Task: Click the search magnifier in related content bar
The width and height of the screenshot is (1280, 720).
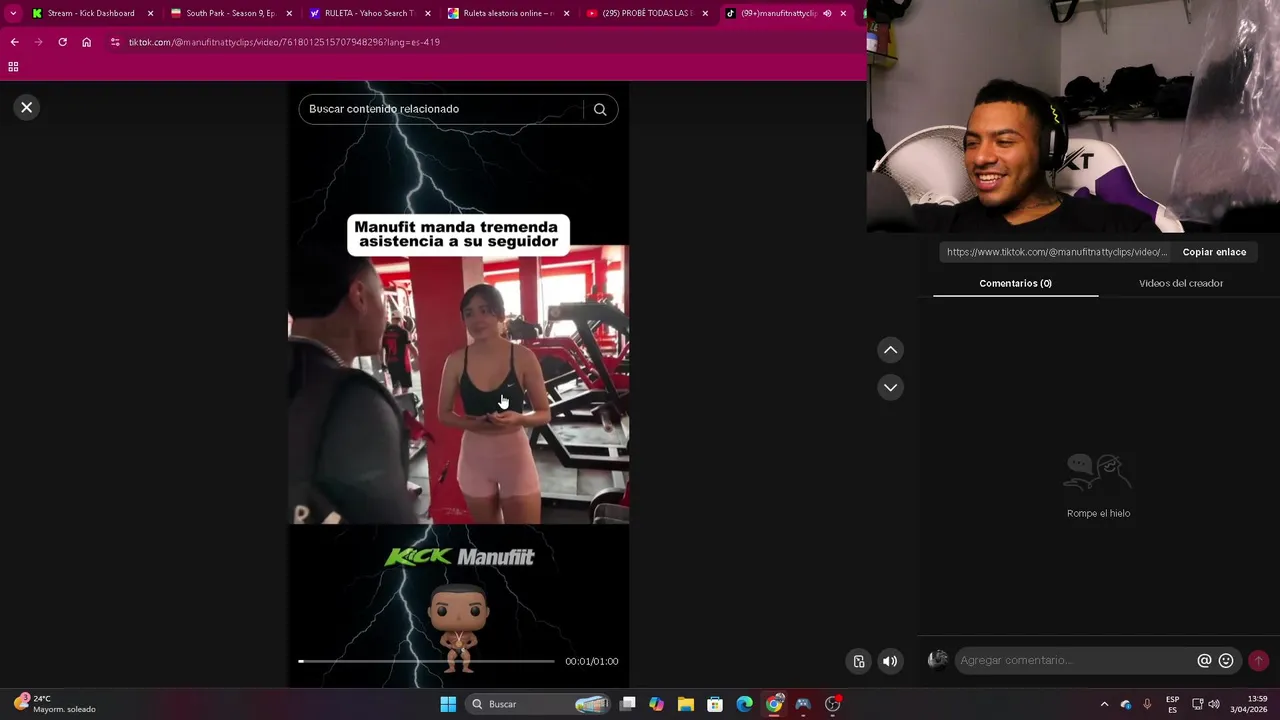Action: [600, 109]
